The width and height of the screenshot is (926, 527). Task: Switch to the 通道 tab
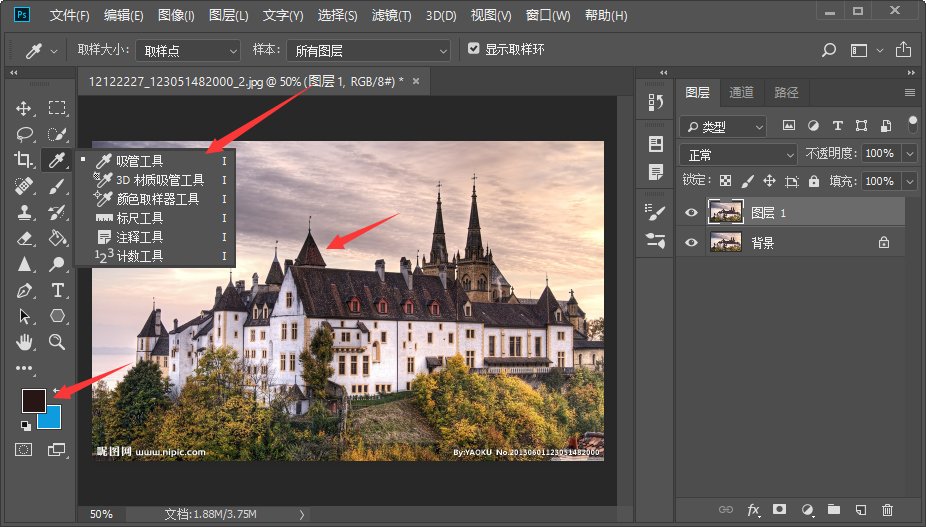point(741,92)
